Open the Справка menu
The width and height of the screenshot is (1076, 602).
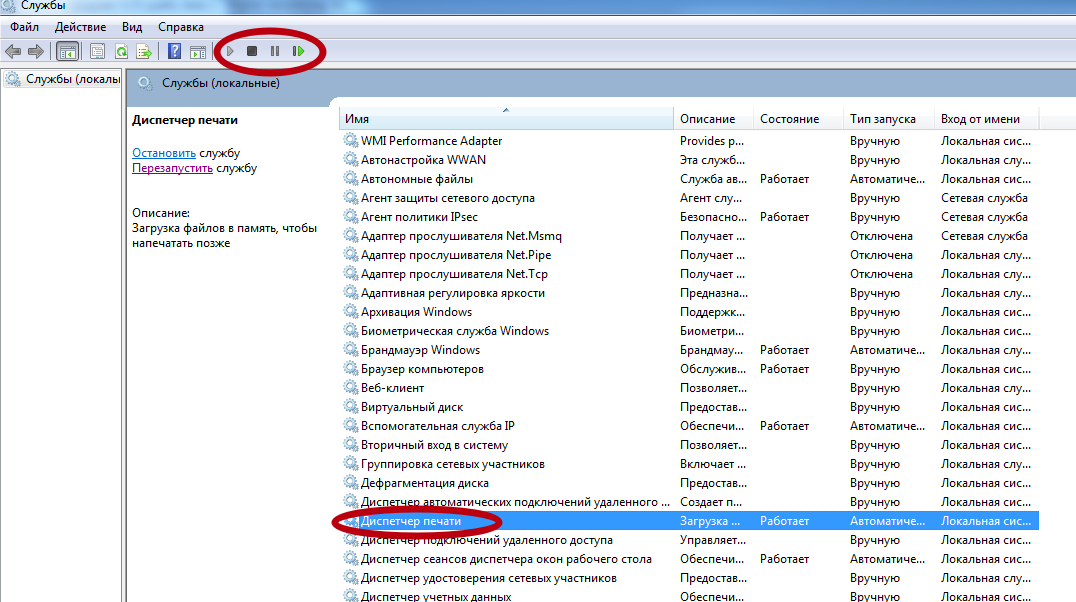[180, 27]
